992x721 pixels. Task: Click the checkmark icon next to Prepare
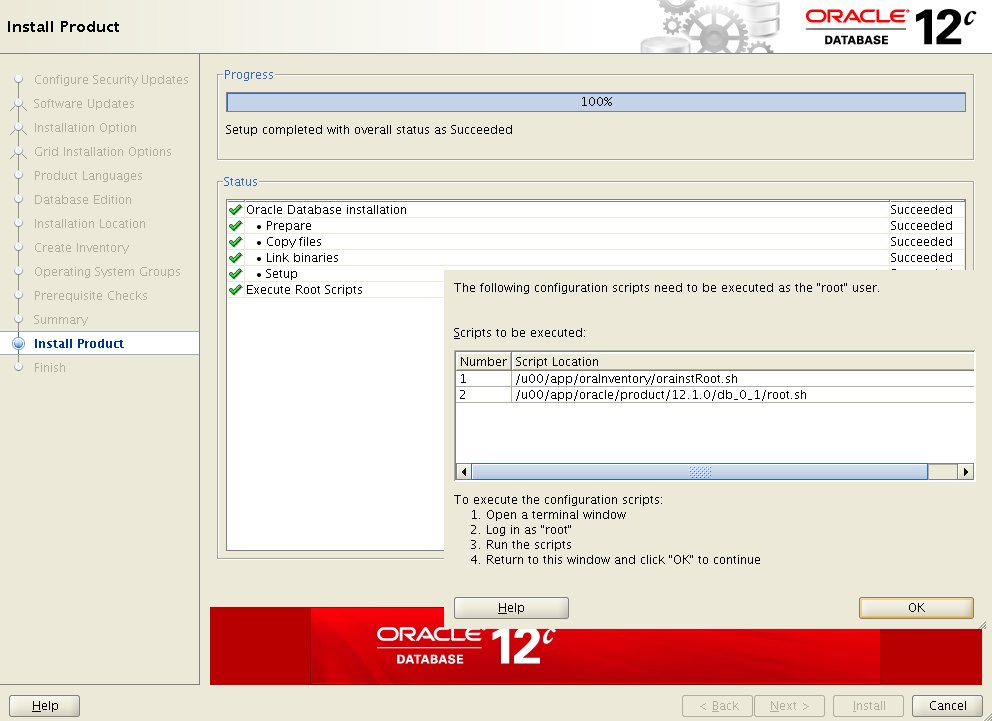coord(235,226)
